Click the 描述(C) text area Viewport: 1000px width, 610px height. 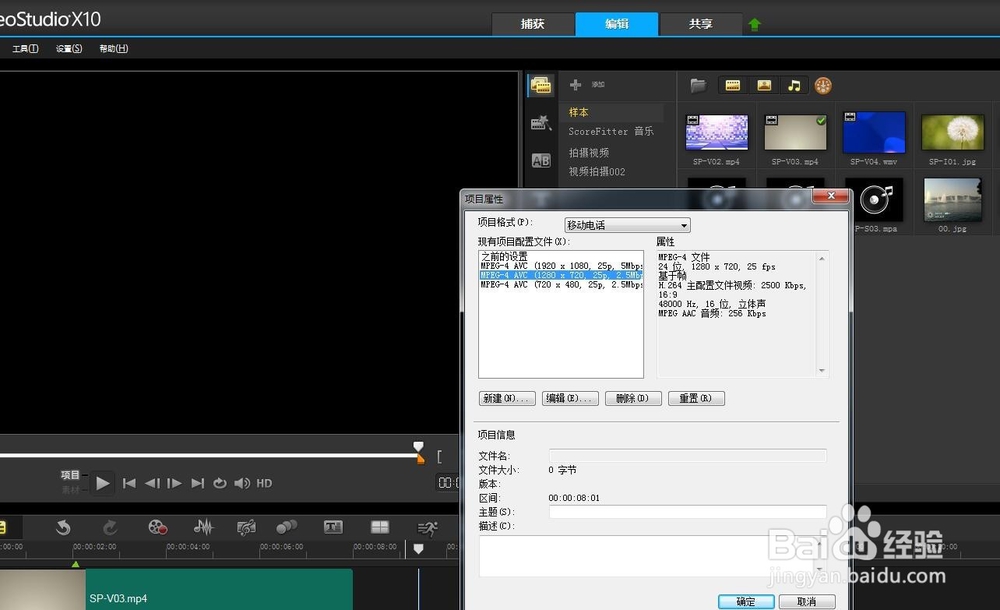[x=653, y=556]
